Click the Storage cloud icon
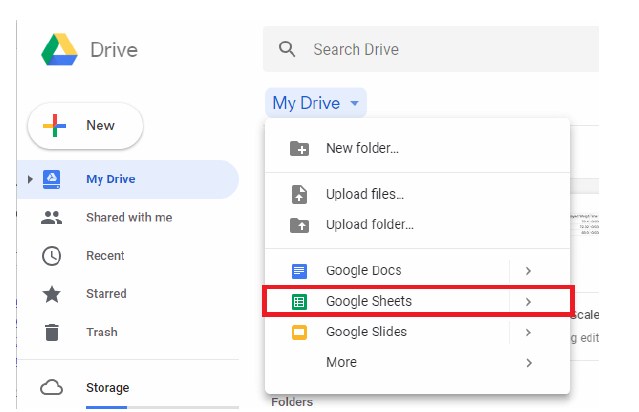 (x=51, y=388)
